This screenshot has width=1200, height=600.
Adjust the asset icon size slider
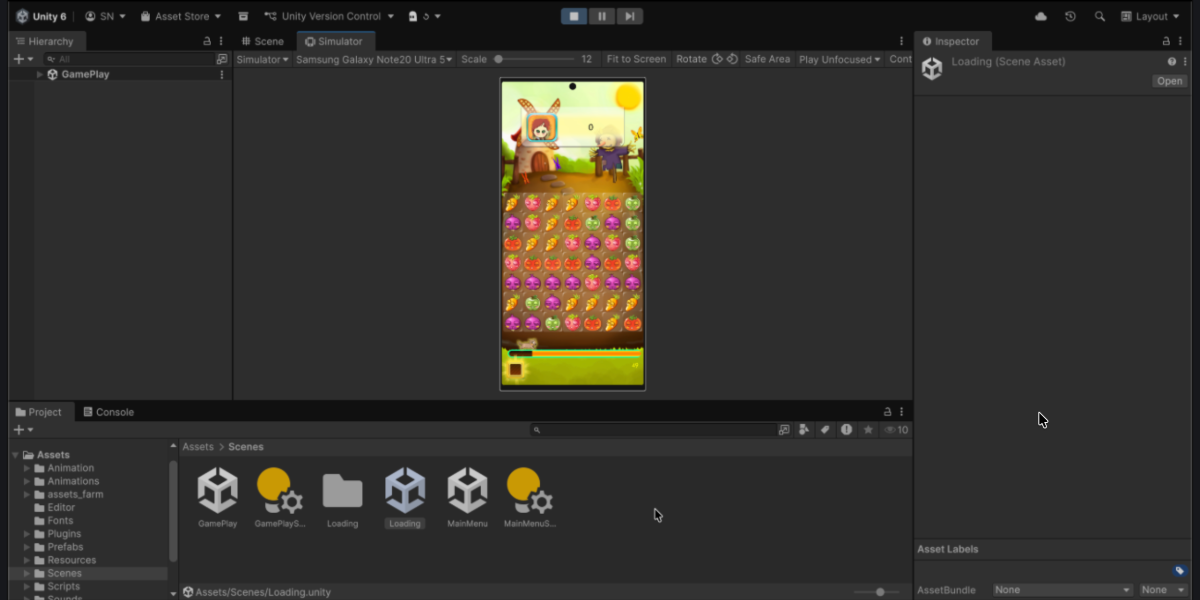click(879, 592)
